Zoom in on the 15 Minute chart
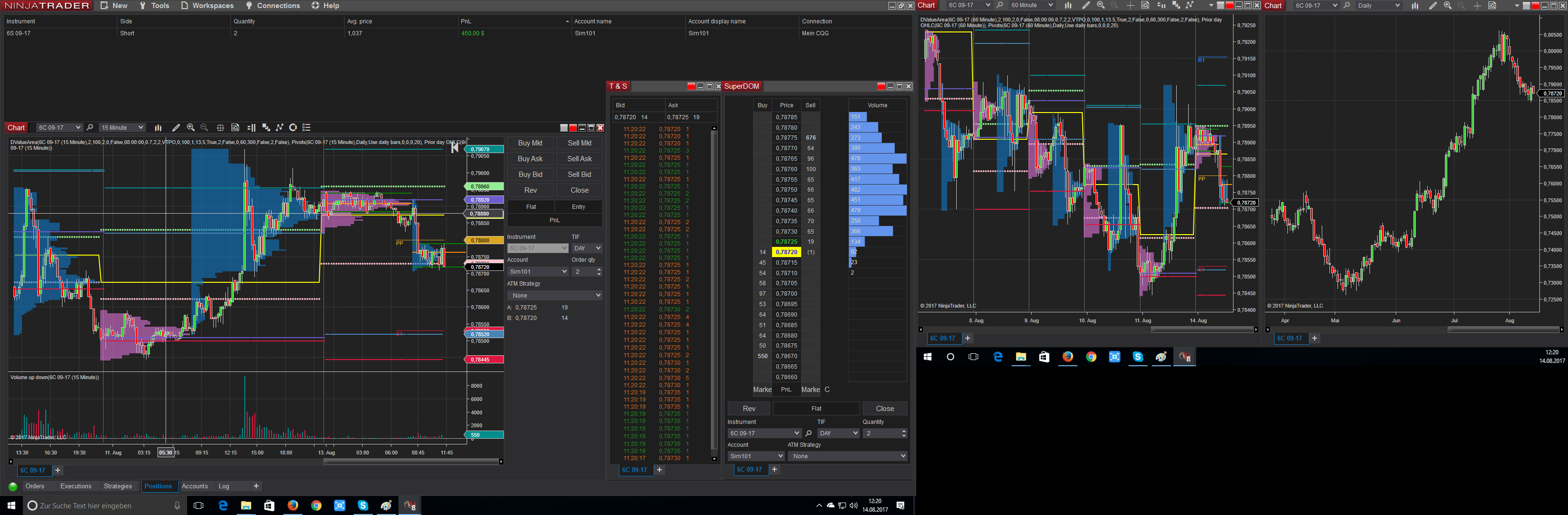Screen dimensions: 1568x515 click(x=190, y=128)
